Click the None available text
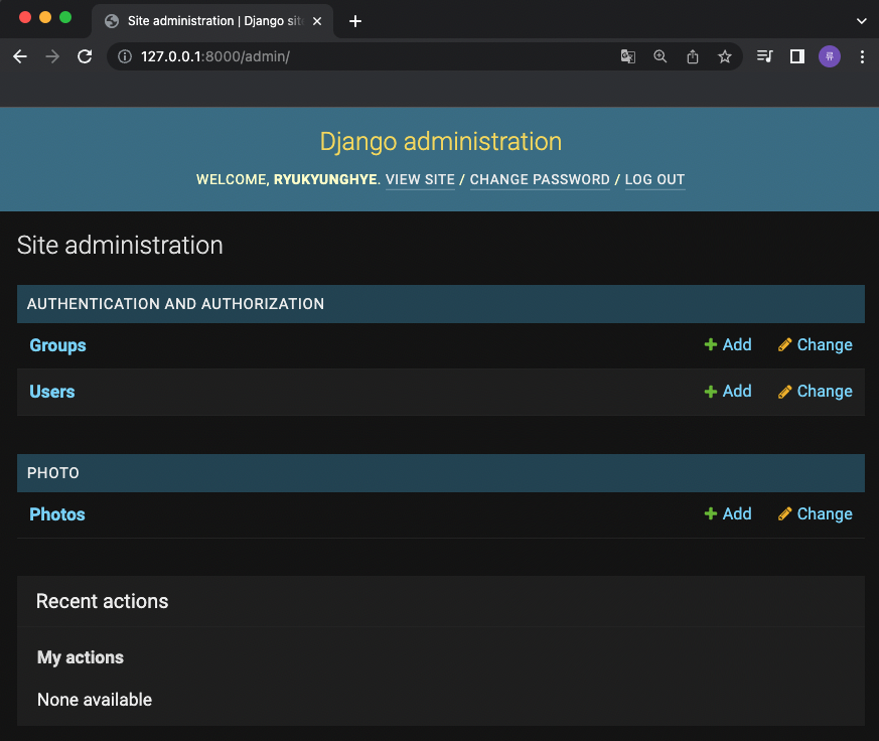This screenshot has height=741, width=879. point(94,700)
